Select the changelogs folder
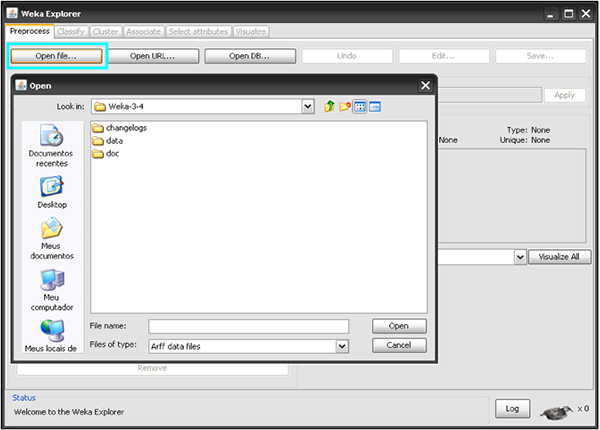This screenshot has width=600, height=430. [119, 128]
